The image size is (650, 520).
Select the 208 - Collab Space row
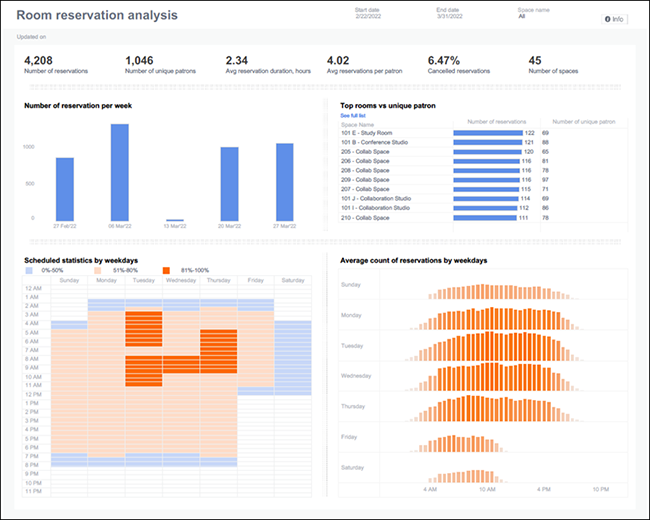pyautogui.click(x=483, y=170)
